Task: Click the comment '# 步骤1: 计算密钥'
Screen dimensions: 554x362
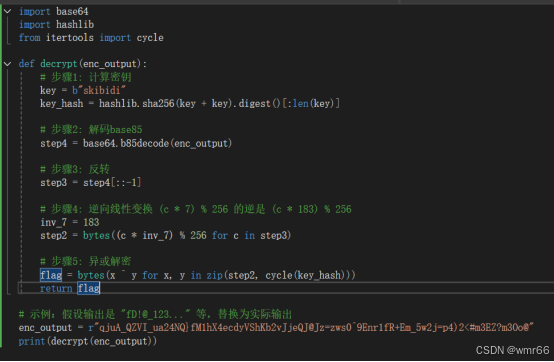Action: 86,77
